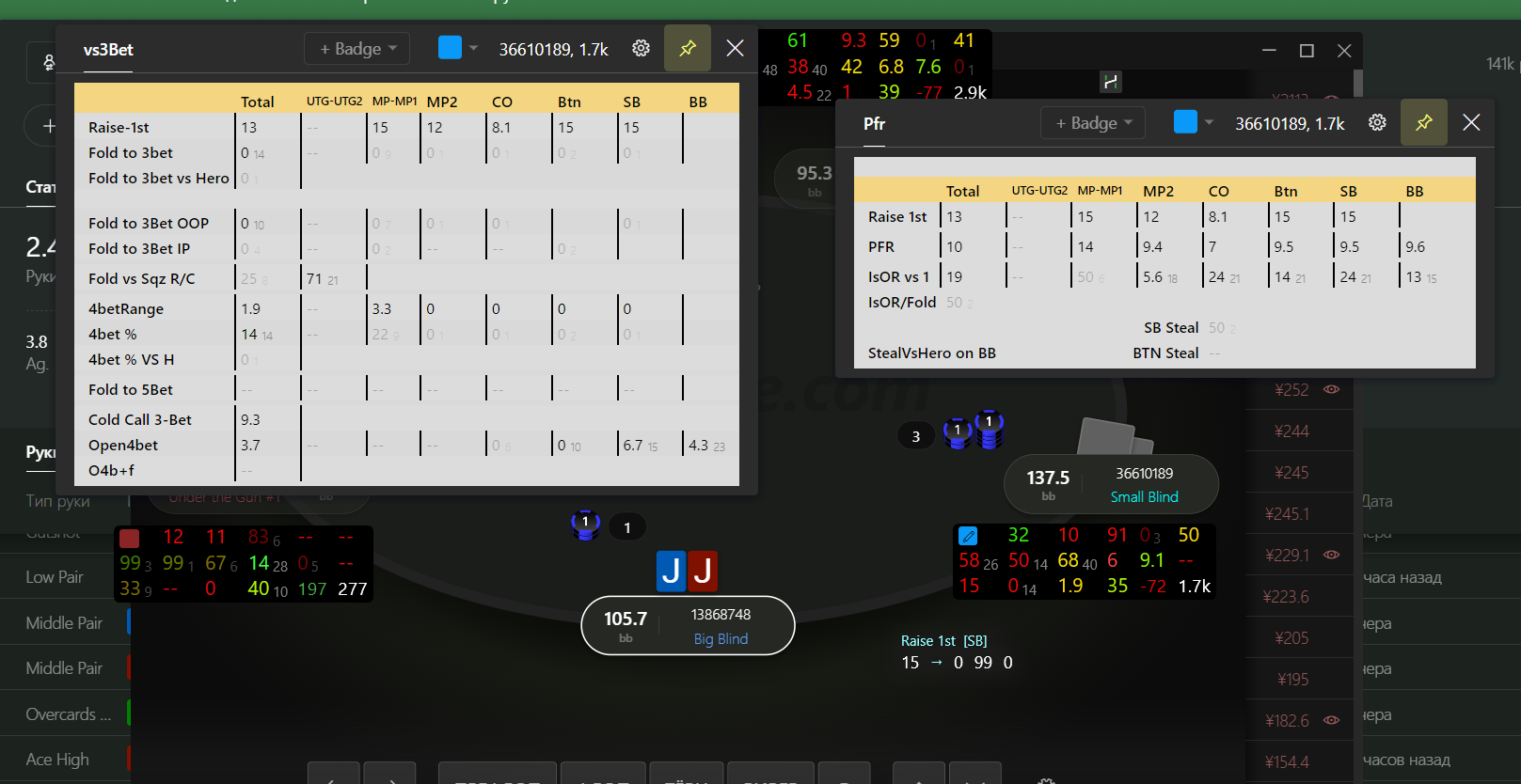Click the red Jack card

click(703, 571)
